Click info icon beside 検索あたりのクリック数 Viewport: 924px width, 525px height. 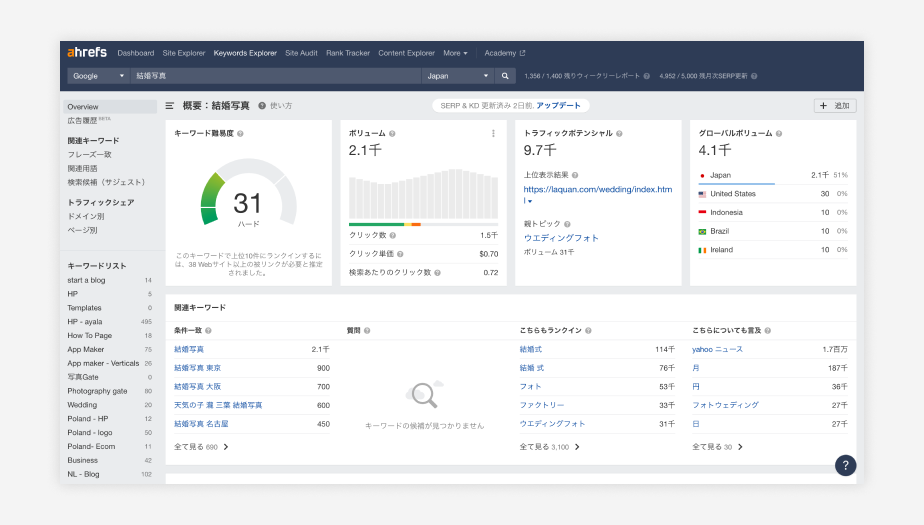437,273
